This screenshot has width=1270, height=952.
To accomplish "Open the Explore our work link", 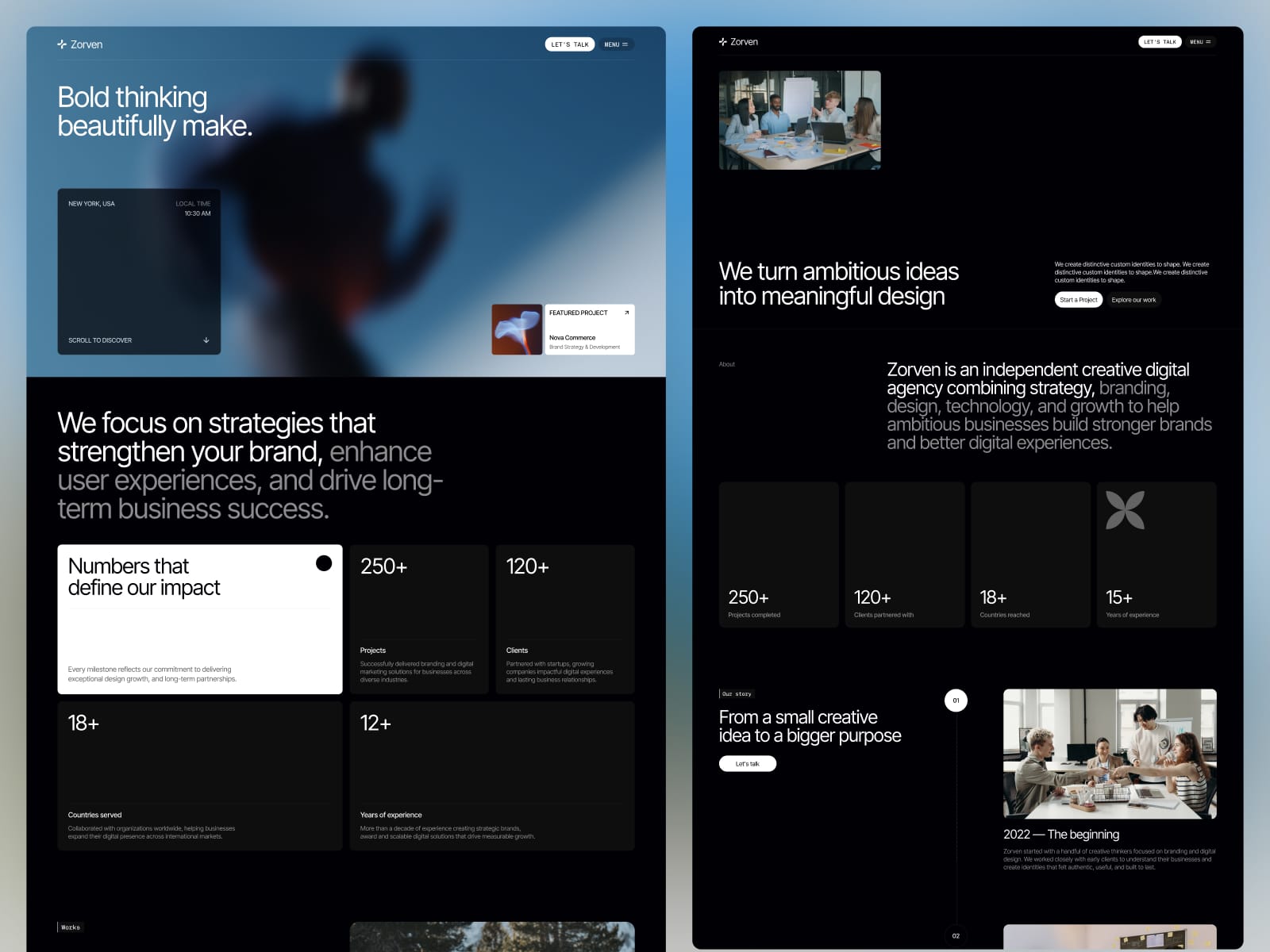I will [1133, 300].
